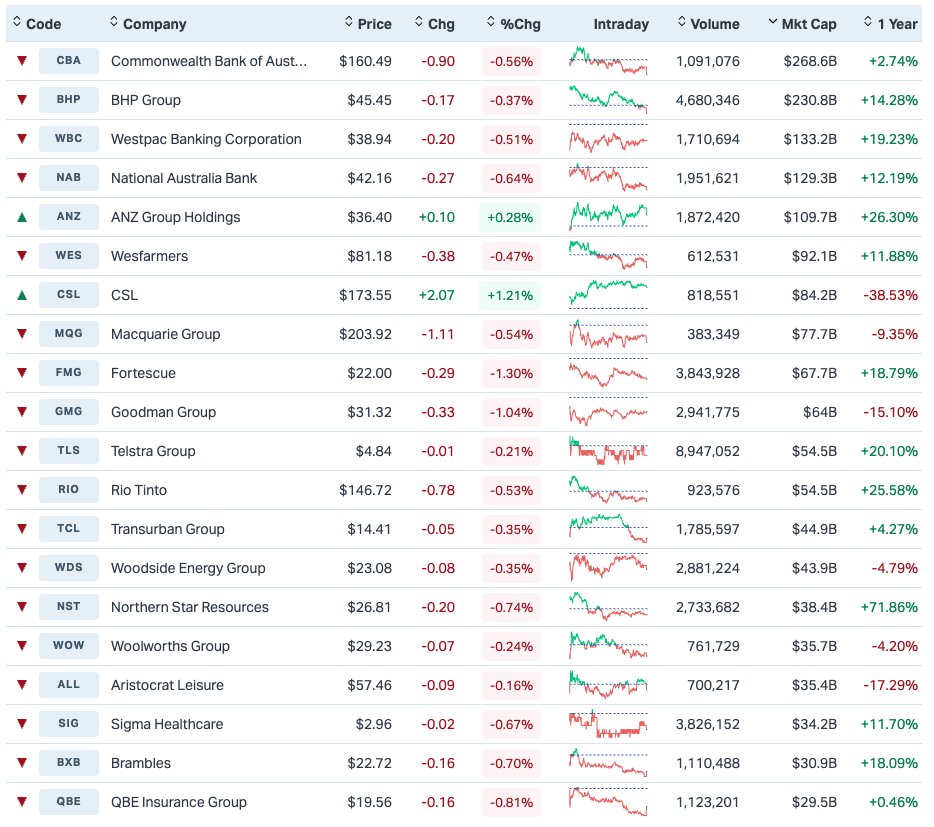Select the TLS code badge
Image resolution: width=934 pixels, height=827 pixels.
[x=69, y=451]
